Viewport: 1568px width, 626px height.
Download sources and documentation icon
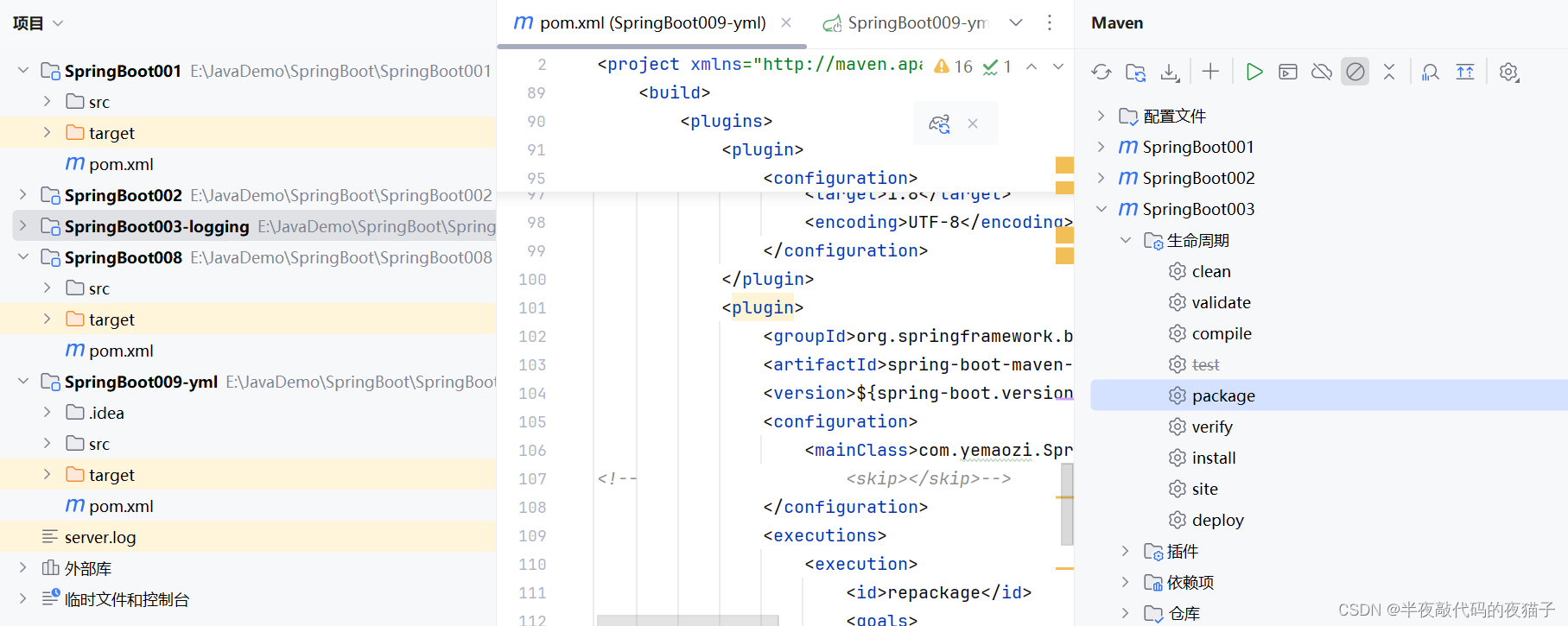tap(1170, 73)
